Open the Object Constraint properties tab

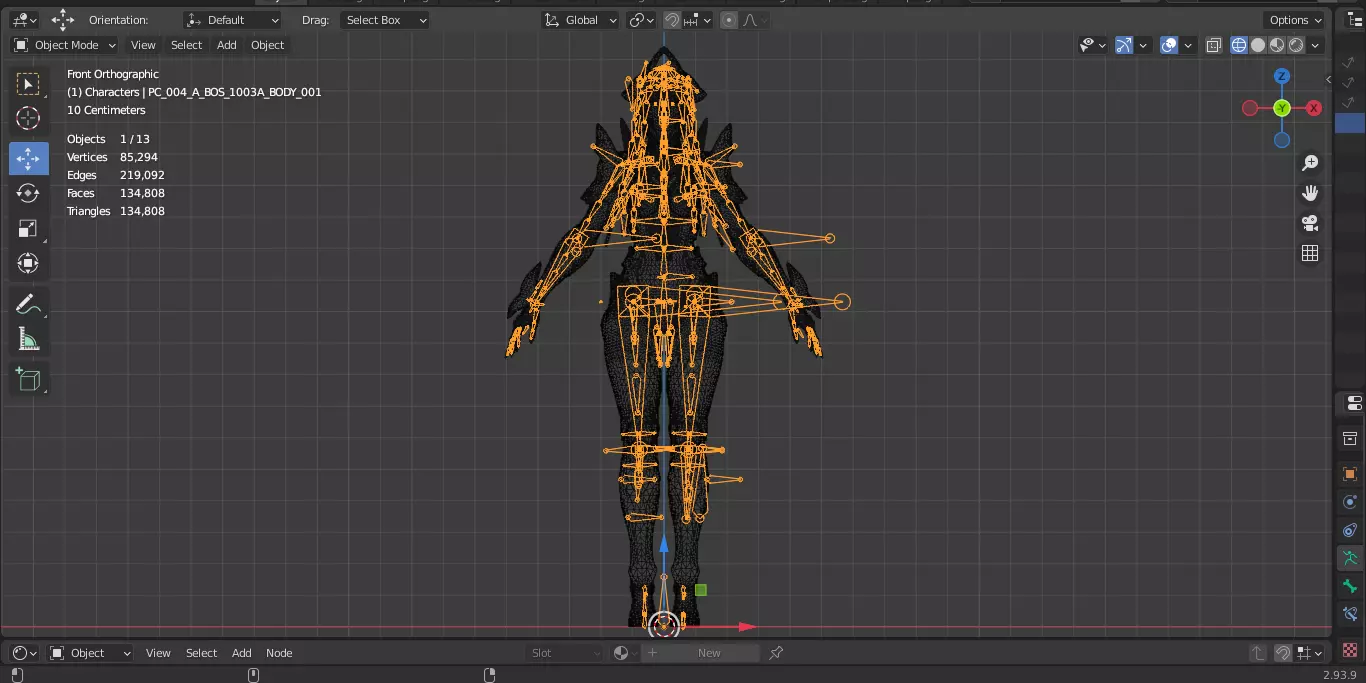(x=1350, y=530)
